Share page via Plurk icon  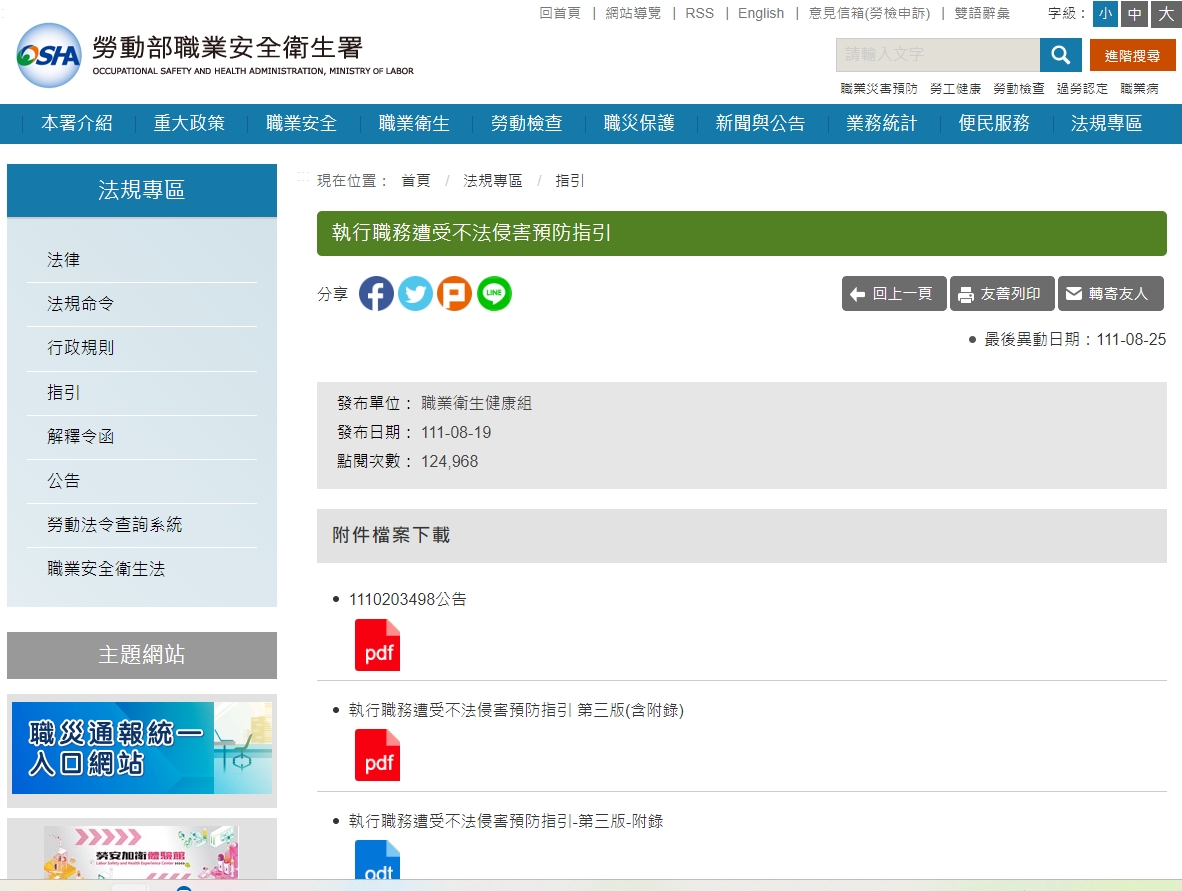(454, 294)
